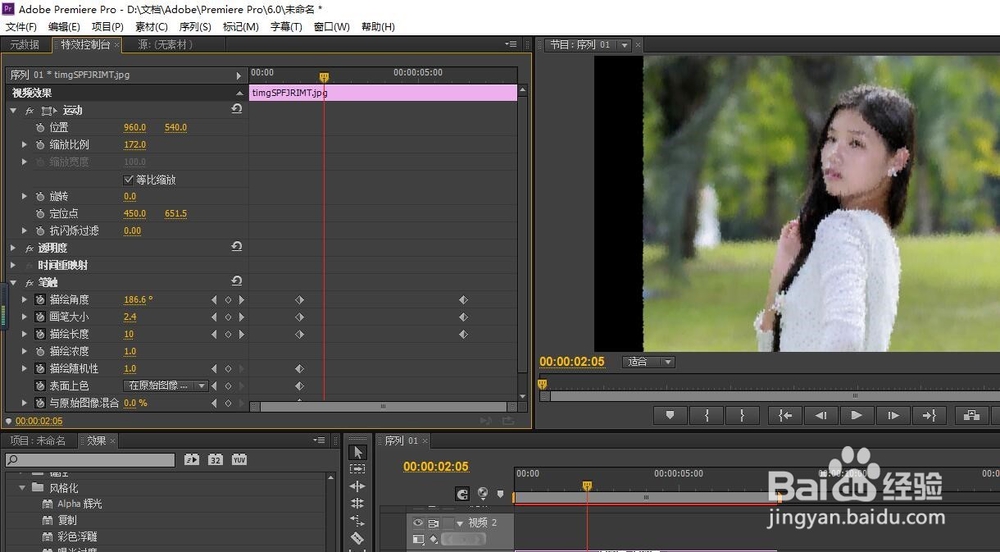Collapse the 笔触 effect group
The width and height of the screenshot is (1000, 552).
click(13, 282)
